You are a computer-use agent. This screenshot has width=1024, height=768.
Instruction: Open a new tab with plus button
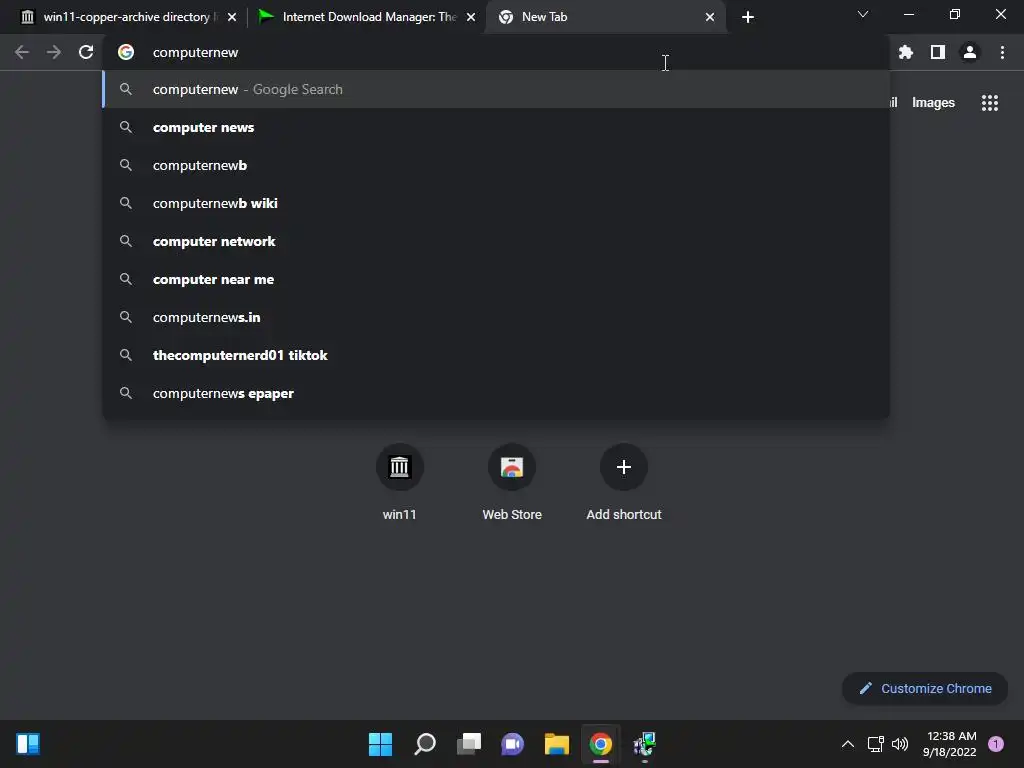748,17
